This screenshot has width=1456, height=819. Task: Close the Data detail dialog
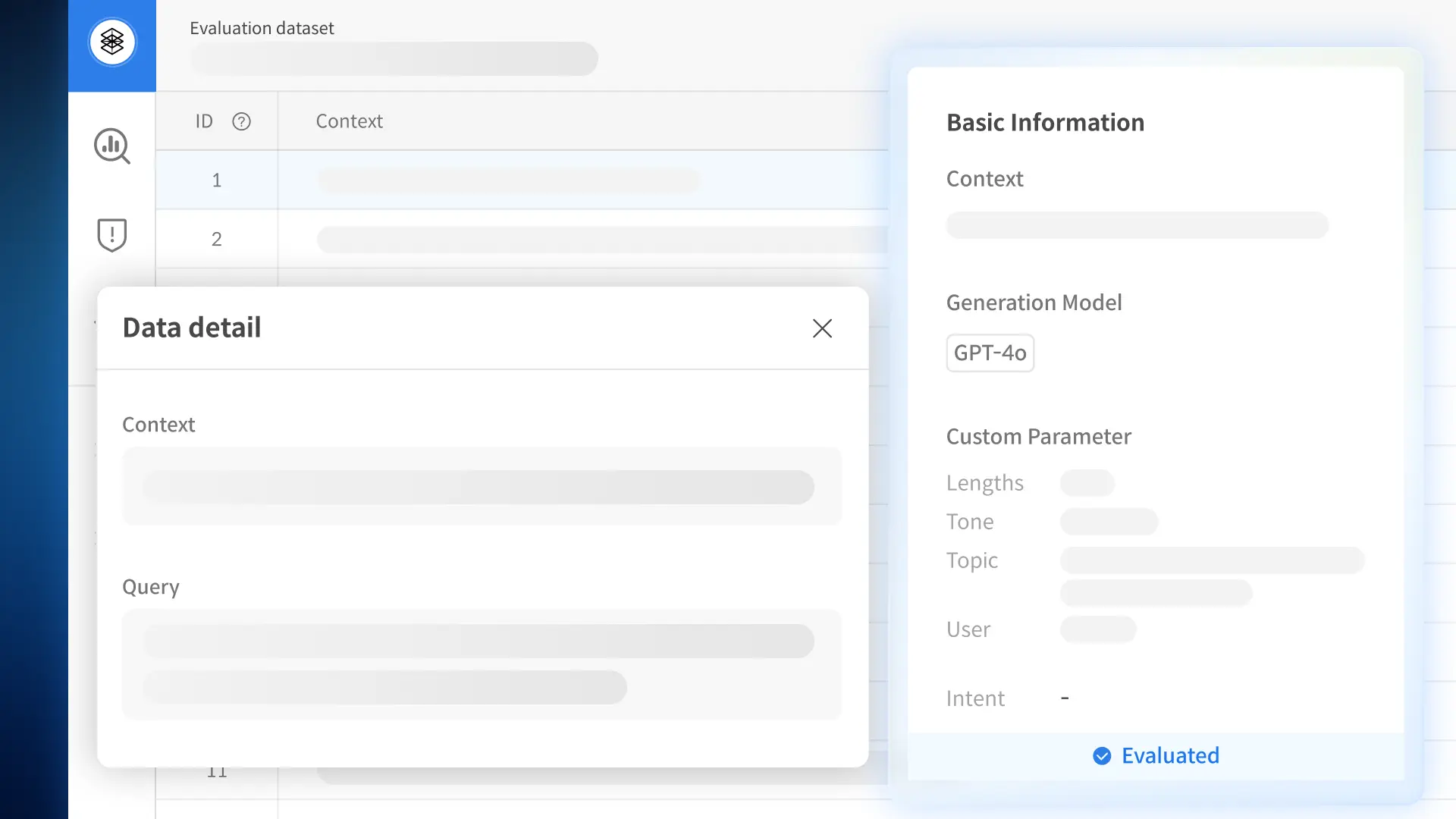tap(822, 328)
